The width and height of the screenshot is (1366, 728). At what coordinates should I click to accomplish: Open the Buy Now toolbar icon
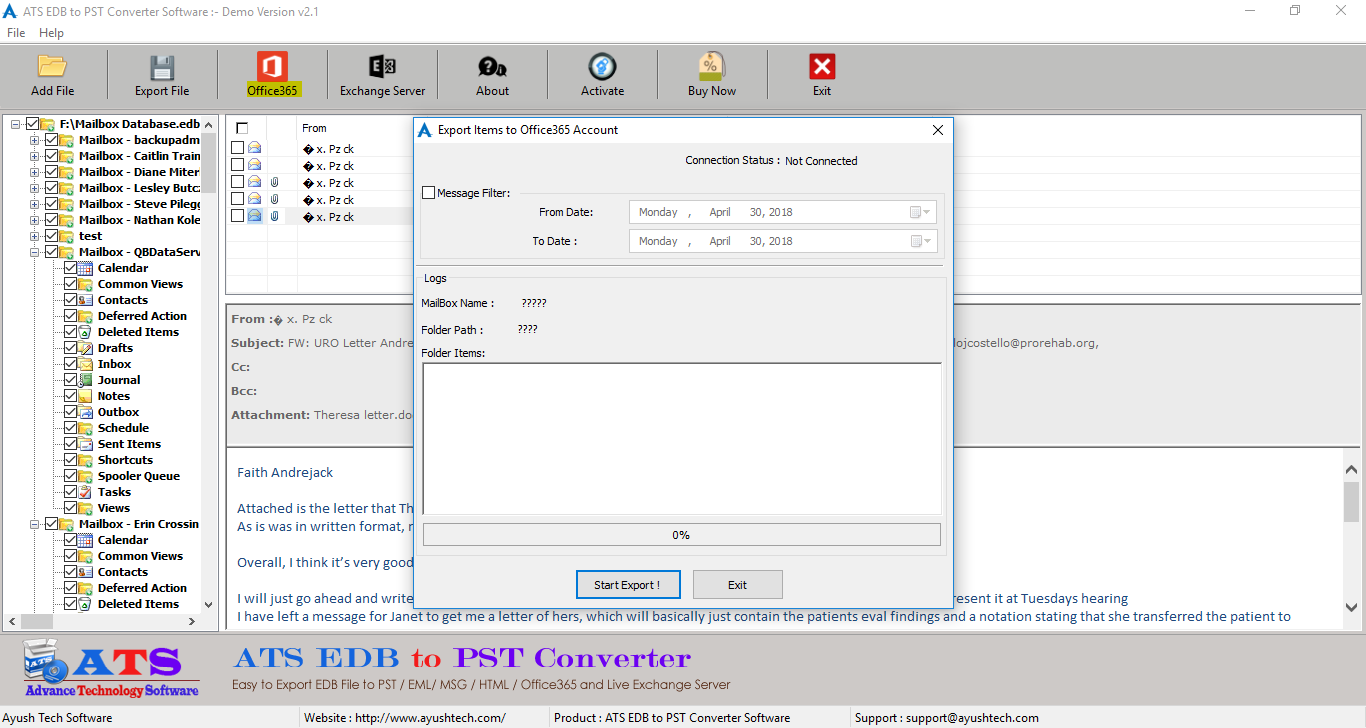coord(712,66)
